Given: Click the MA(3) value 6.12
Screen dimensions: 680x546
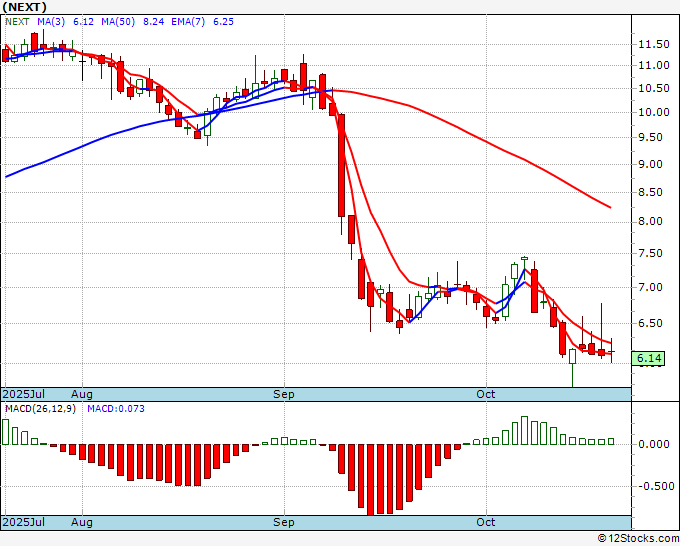Looking at the screenshot, I should pos(83,22).
